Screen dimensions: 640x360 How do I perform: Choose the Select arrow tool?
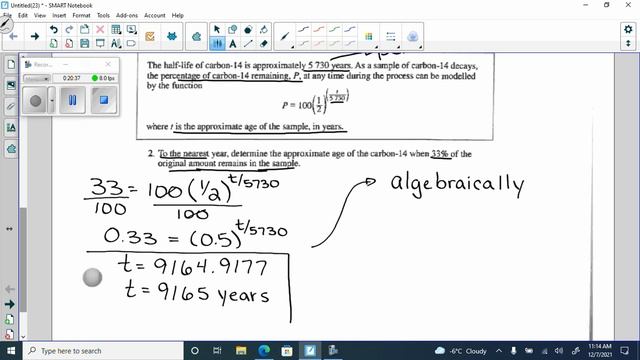(217, 29)
